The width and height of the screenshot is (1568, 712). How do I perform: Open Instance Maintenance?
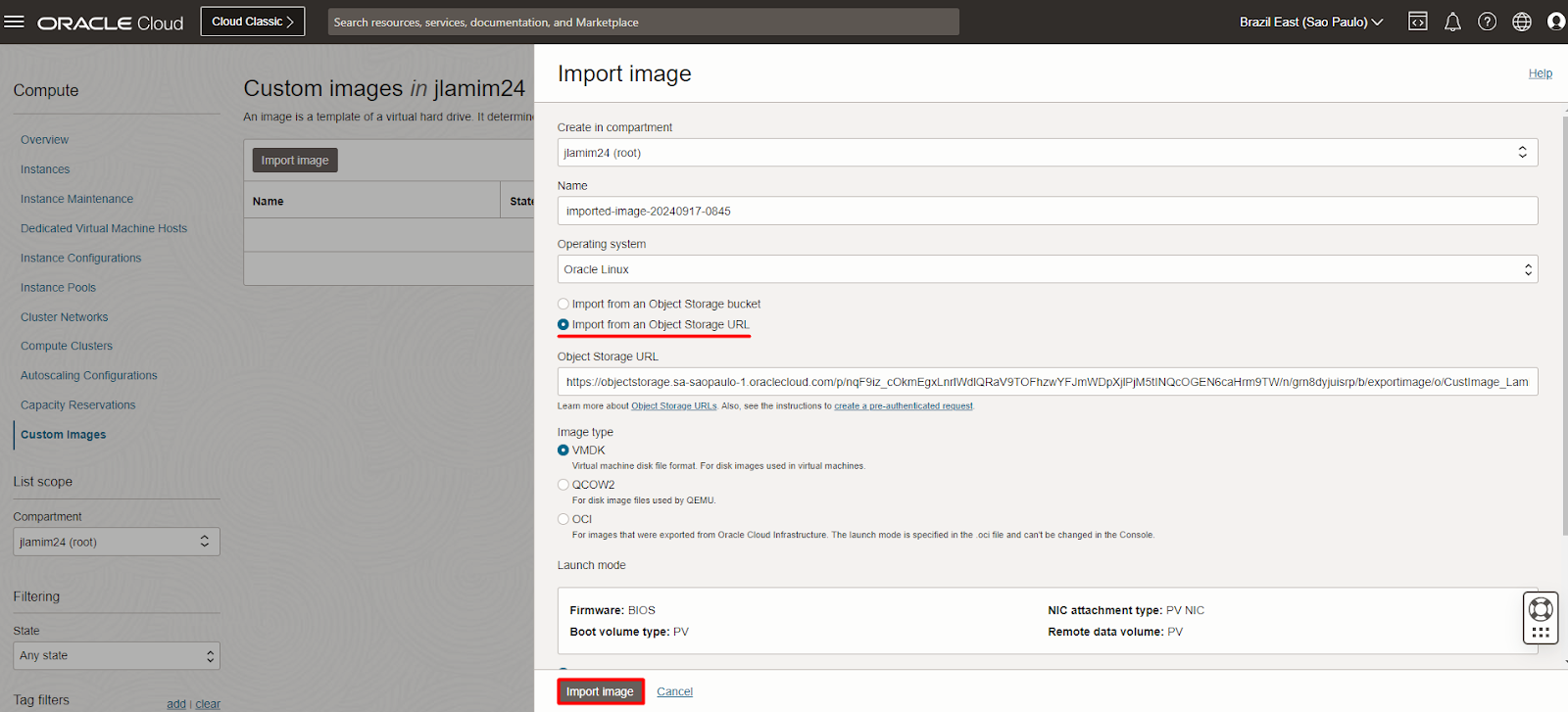tap(76, 199)
